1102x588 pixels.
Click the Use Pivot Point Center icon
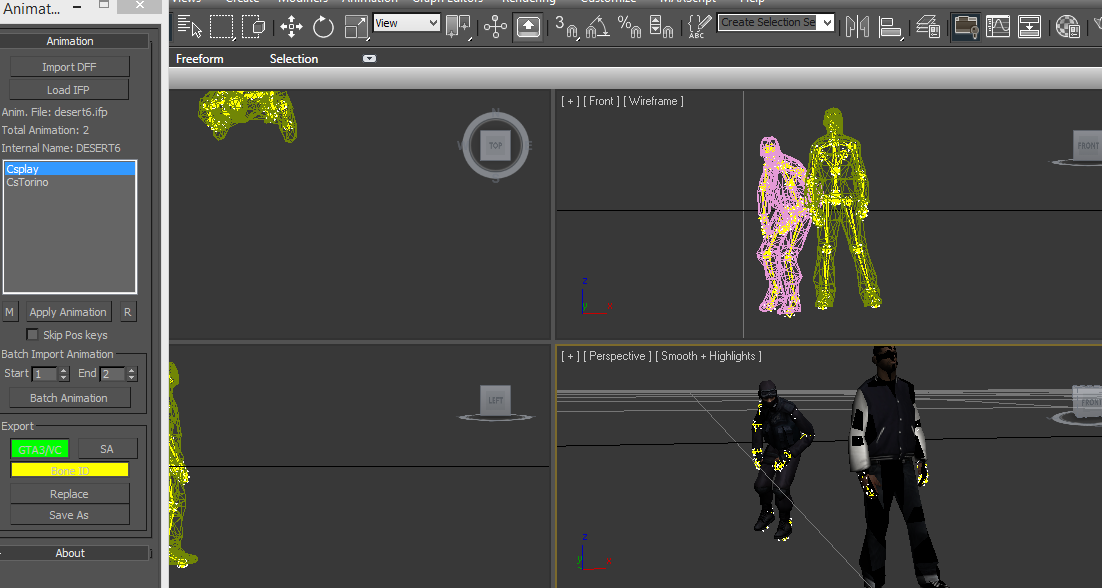[458, 27]
